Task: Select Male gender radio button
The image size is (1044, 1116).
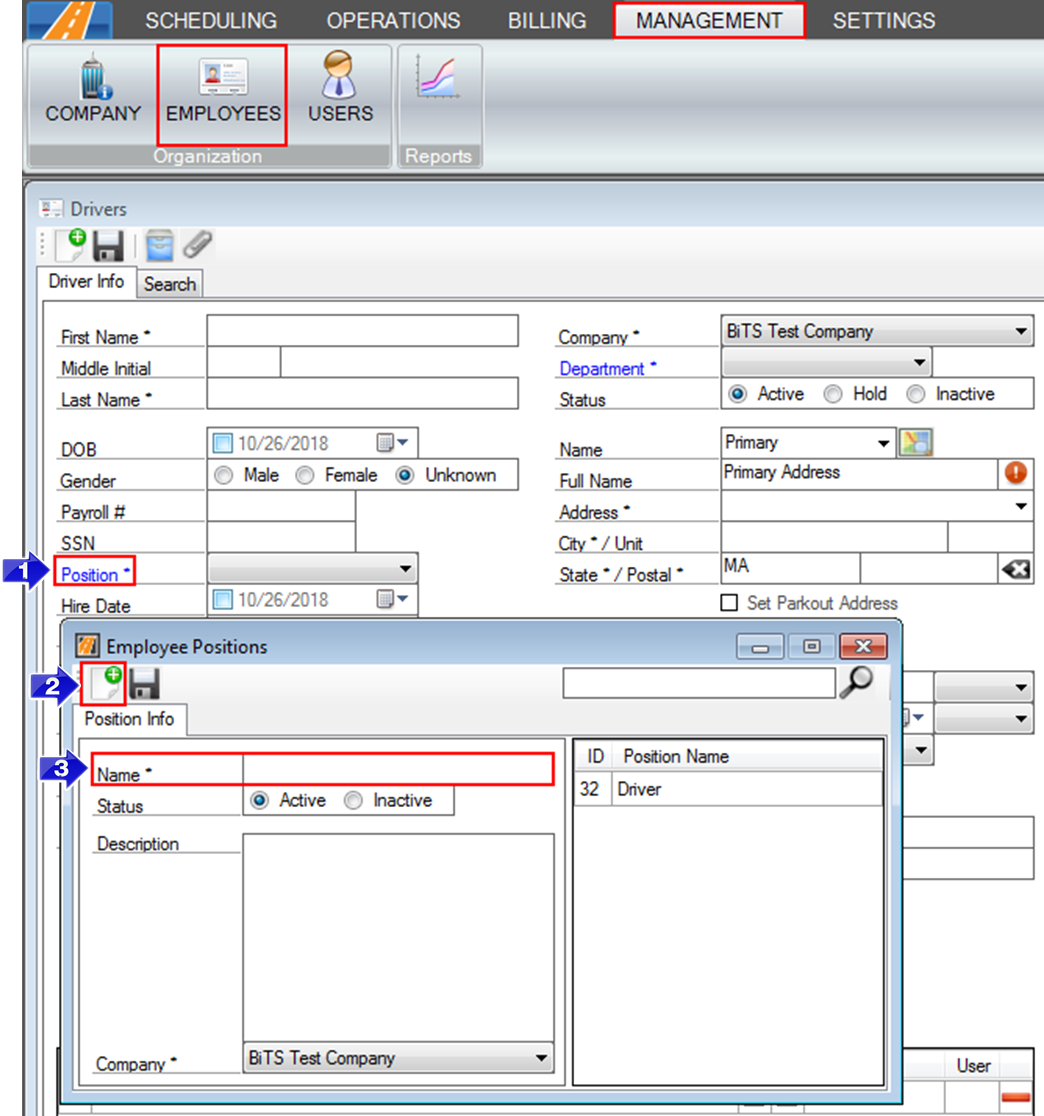Action: tap(223, 475)
